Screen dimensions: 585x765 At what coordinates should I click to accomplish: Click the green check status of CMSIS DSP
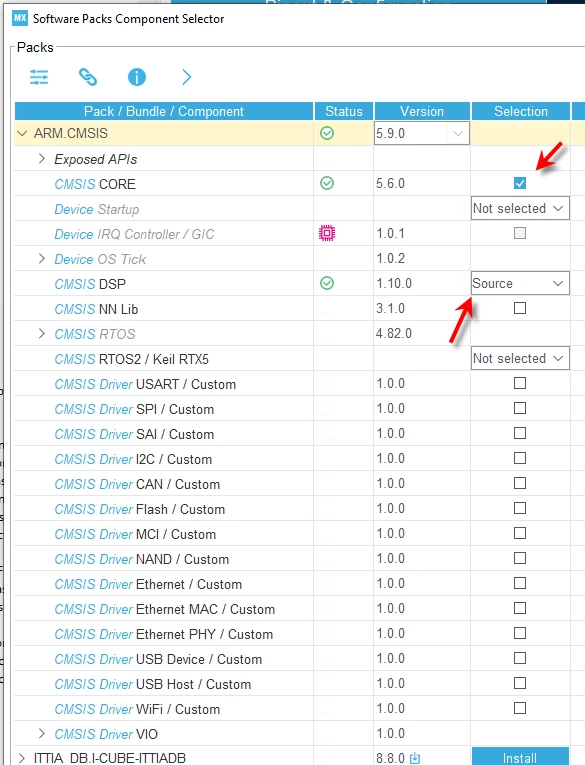tap(327, 283)
